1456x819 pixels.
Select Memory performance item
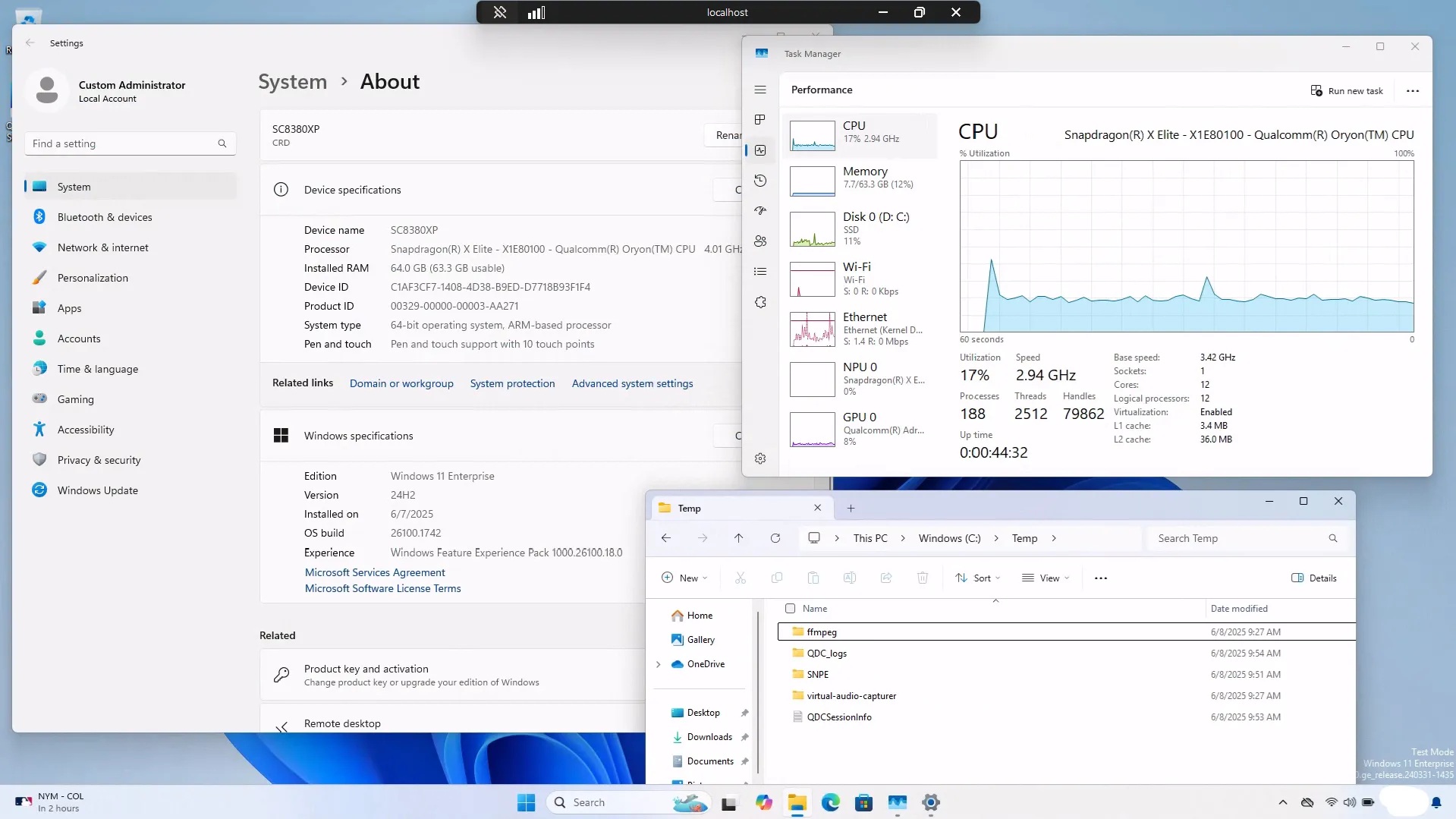coord(860,181)
